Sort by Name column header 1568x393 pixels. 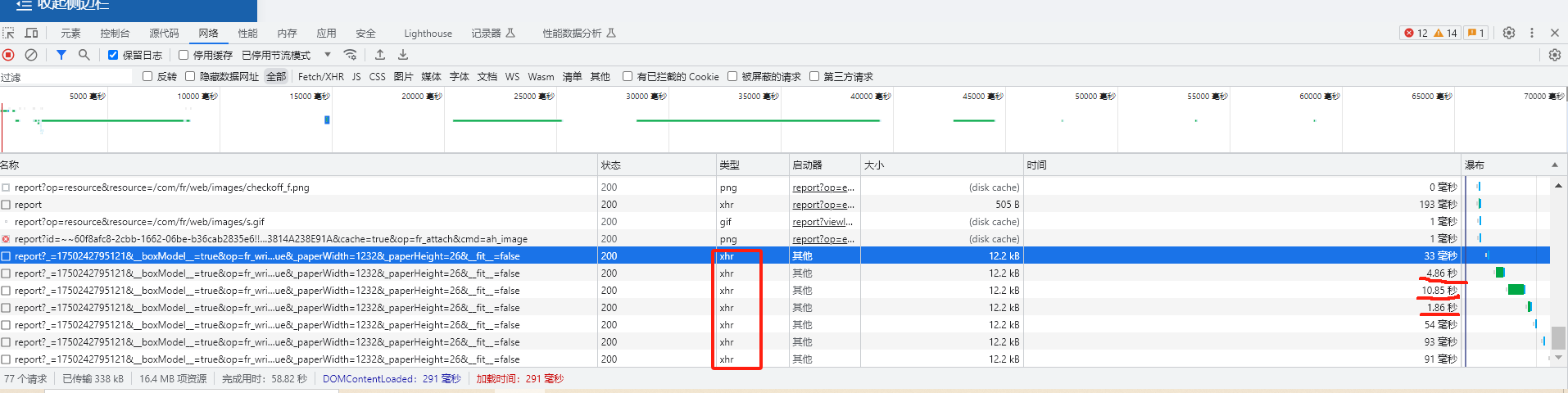[298, 165]
